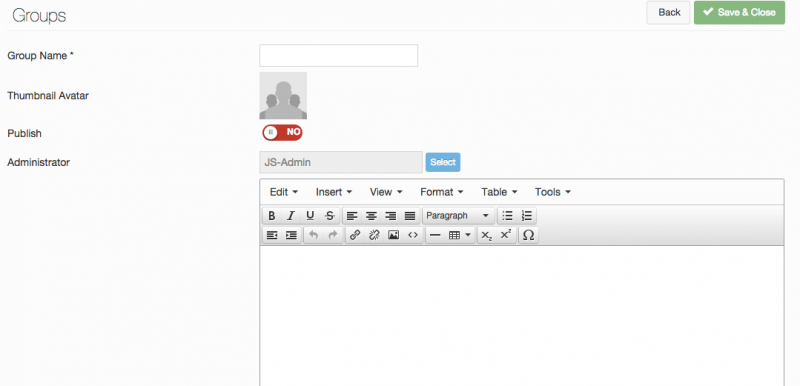Focus the Group Name input field
800x386 pixels.
click(339, 56)
